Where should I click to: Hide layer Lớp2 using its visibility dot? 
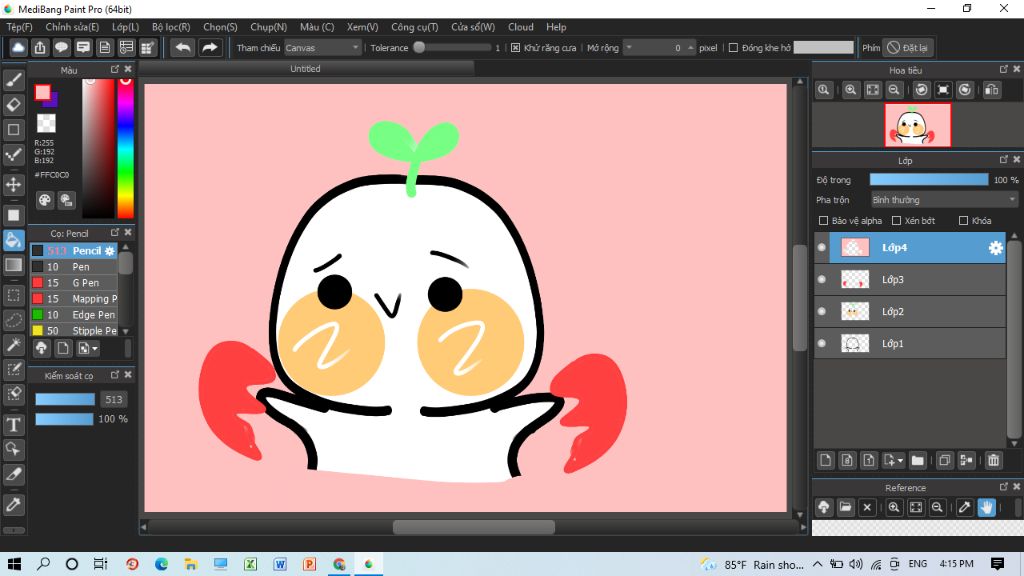(822, 312)
